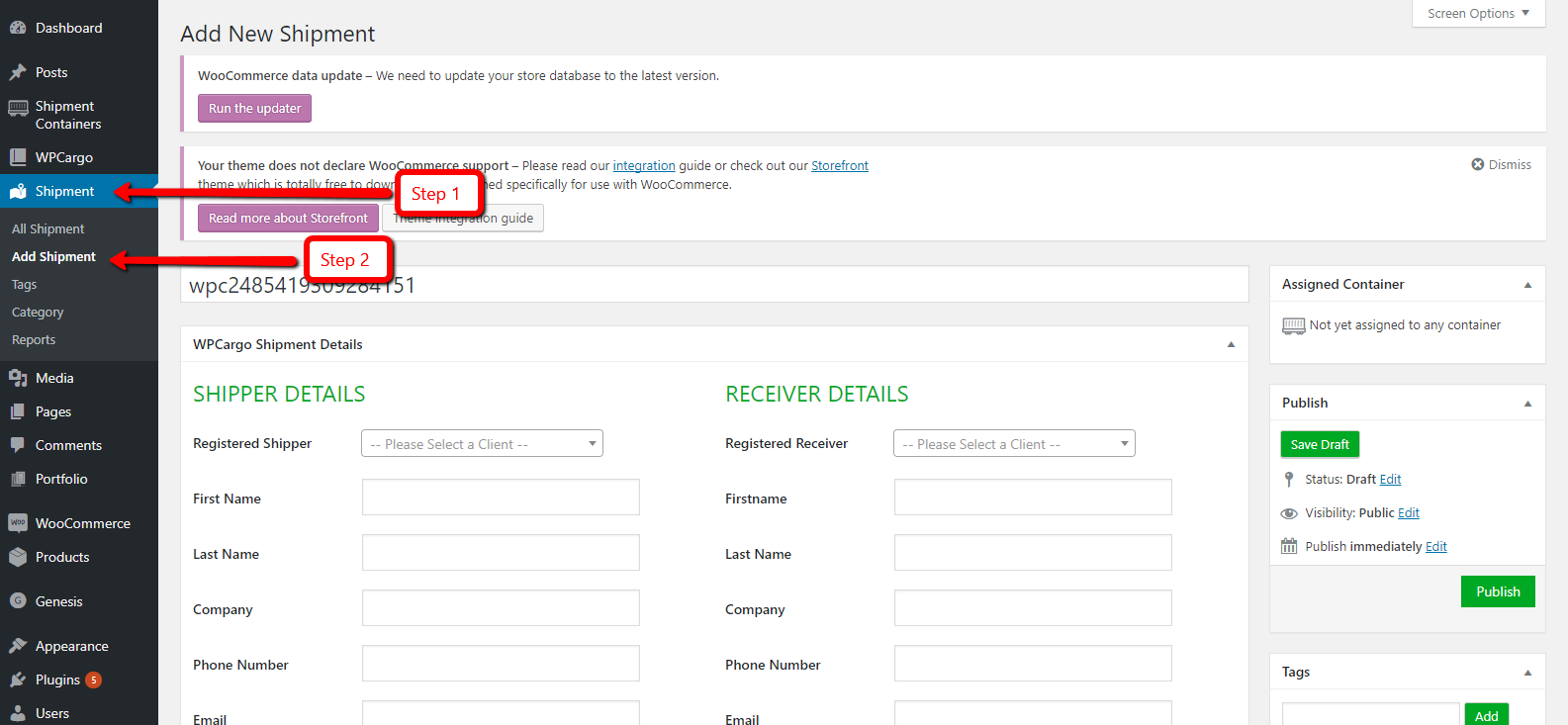Click the Media library icon
Screen dimensions: 1568x725
[x=18, y=378]
